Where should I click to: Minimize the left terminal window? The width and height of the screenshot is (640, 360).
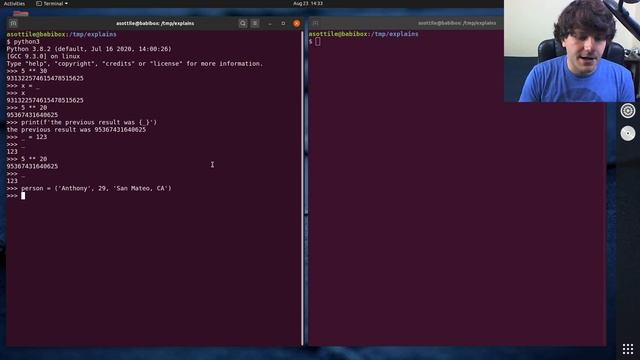coord(270,23)
